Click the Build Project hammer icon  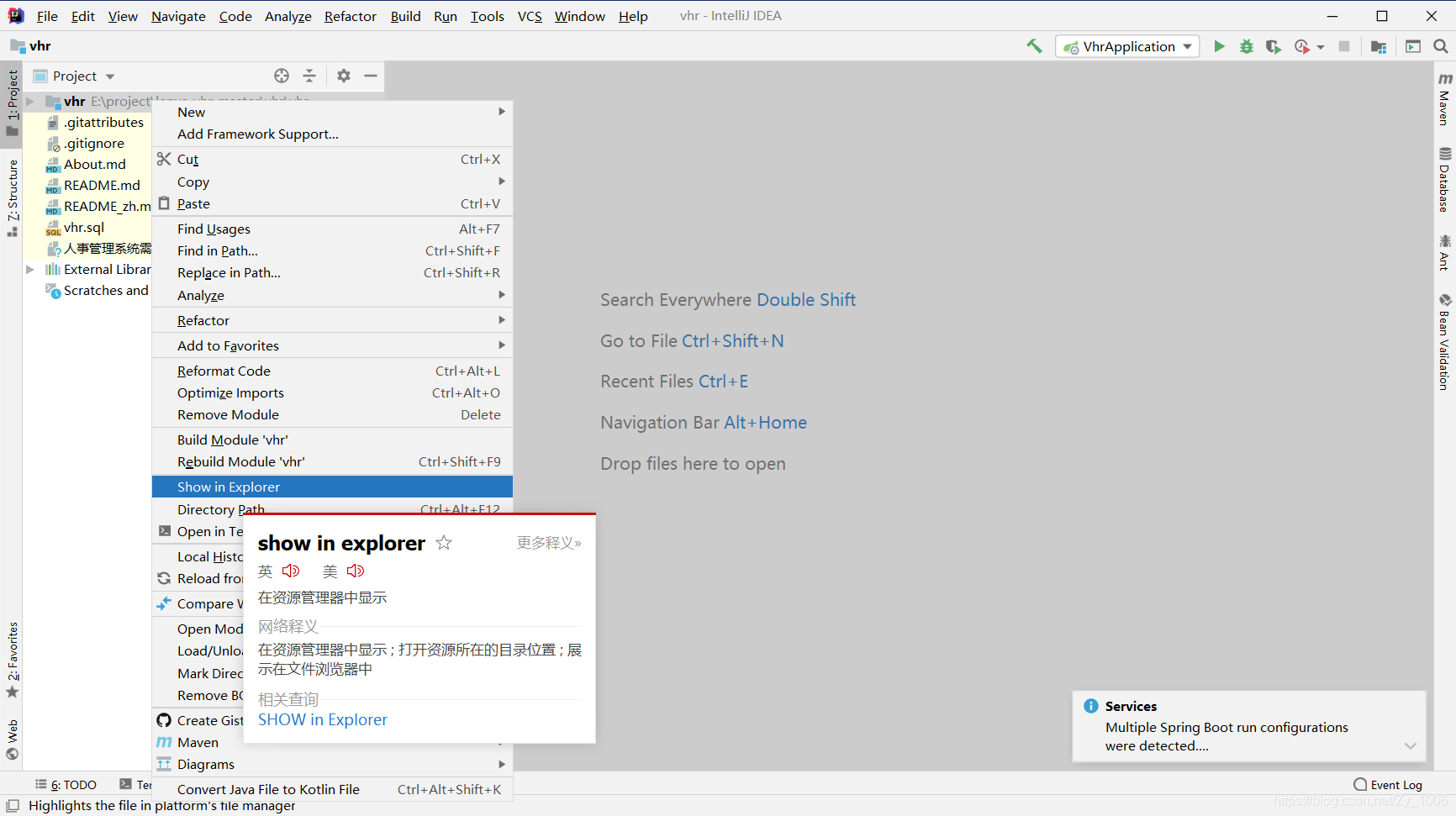pos(1034,46)
